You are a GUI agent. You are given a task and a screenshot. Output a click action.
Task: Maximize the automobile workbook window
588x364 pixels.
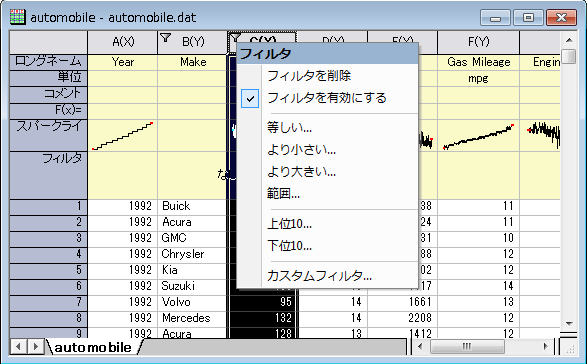[528, 18]
